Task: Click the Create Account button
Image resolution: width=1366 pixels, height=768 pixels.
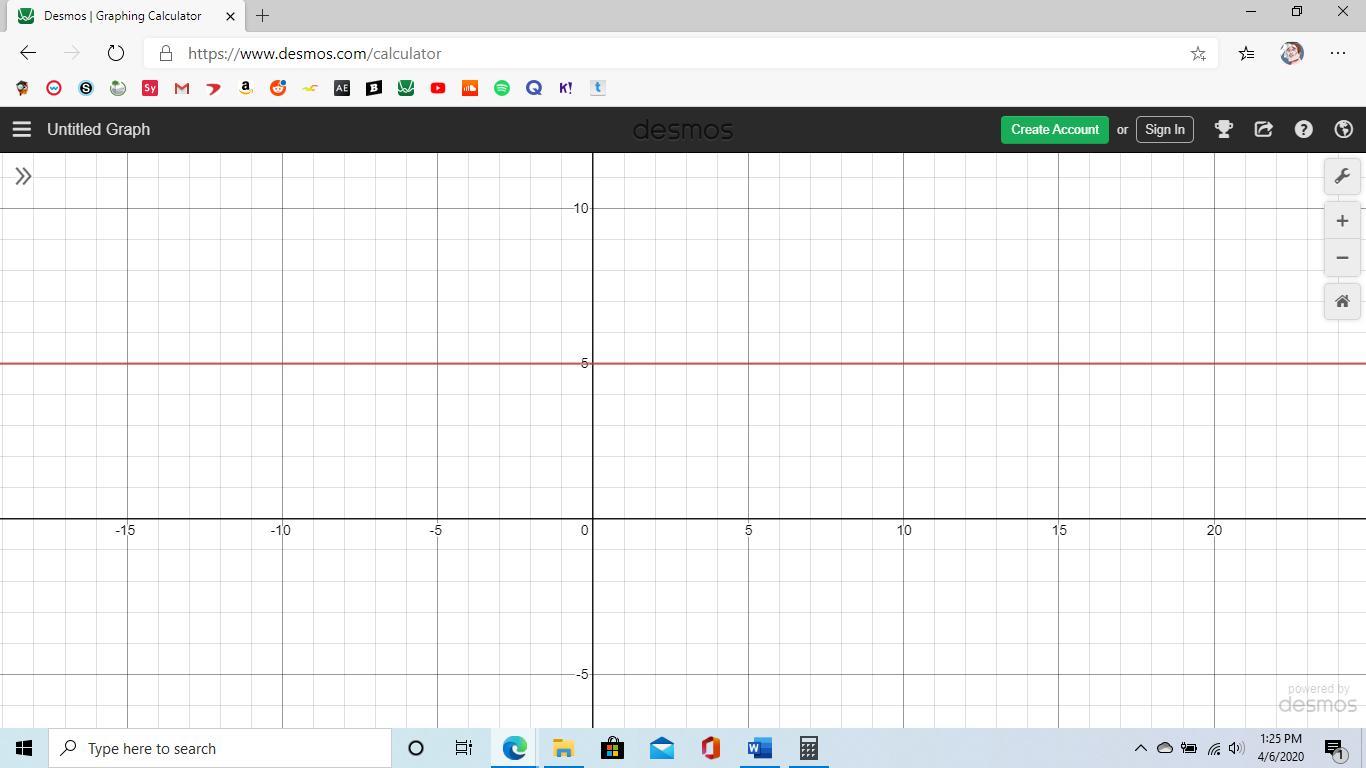Action: point(1054,129)
